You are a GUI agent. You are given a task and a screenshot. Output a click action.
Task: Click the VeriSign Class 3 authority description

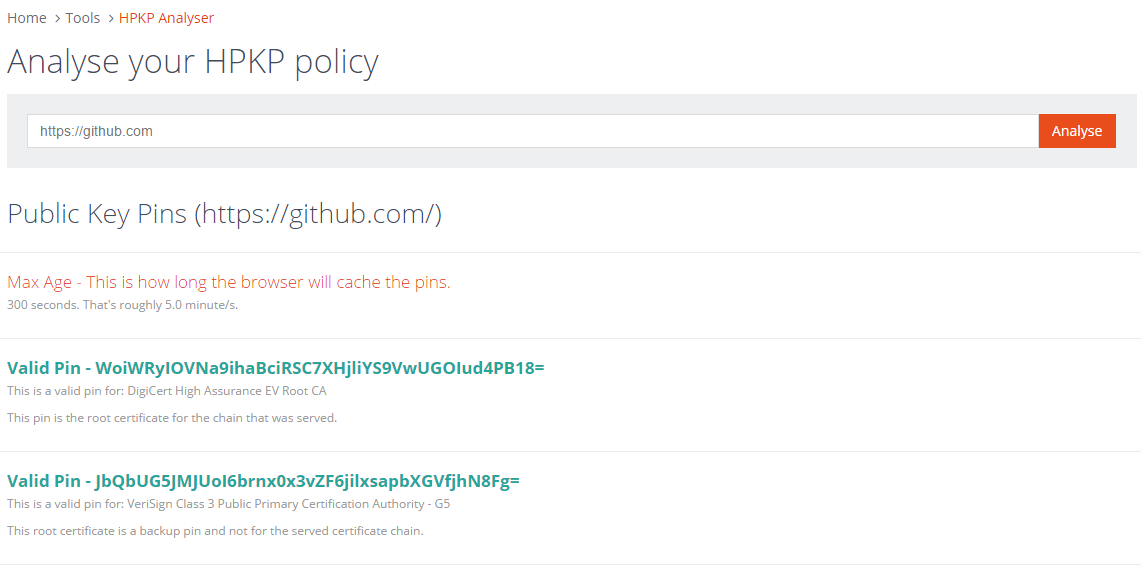[229, 503]
